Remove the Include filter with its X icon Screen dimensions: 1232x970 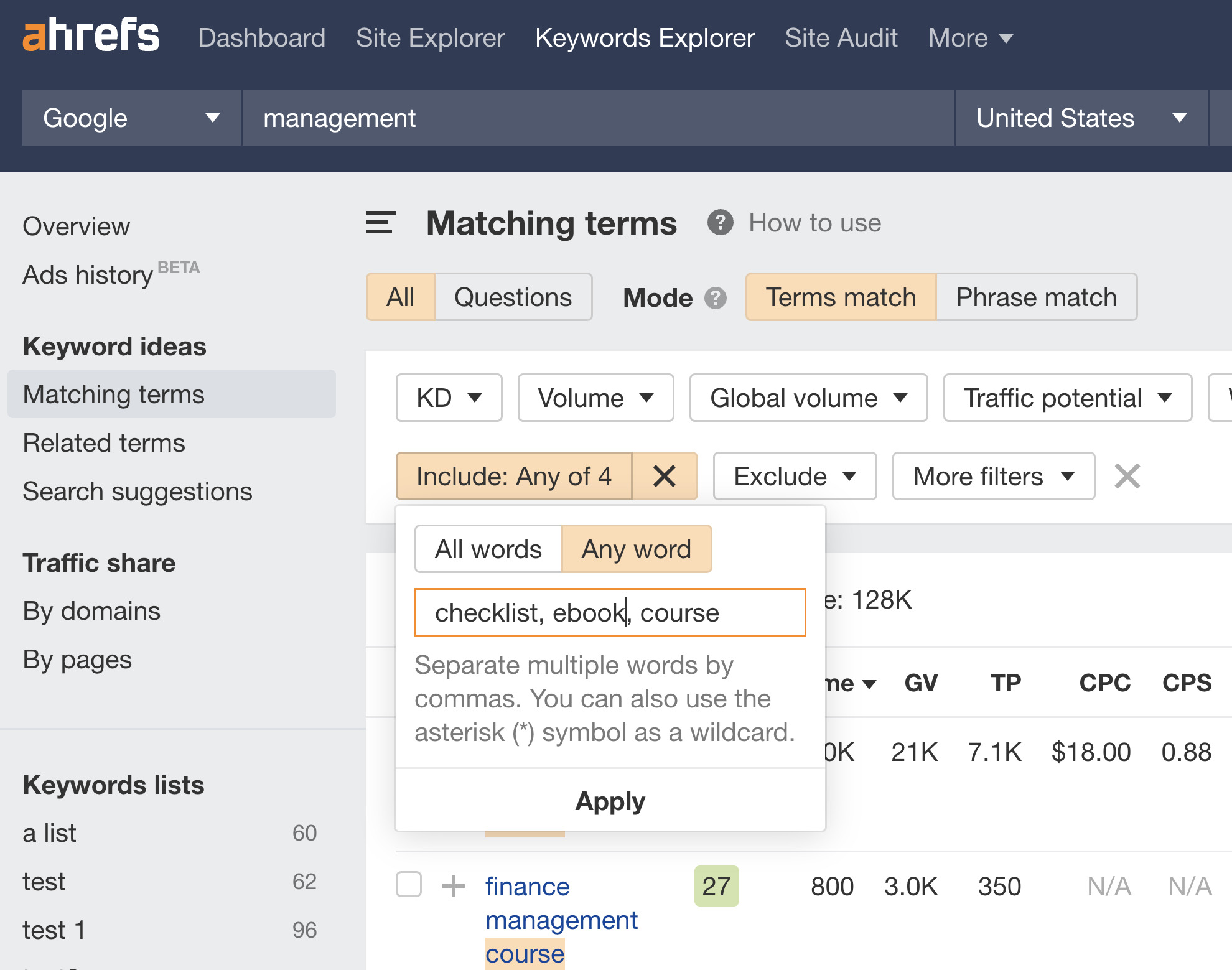665,476
